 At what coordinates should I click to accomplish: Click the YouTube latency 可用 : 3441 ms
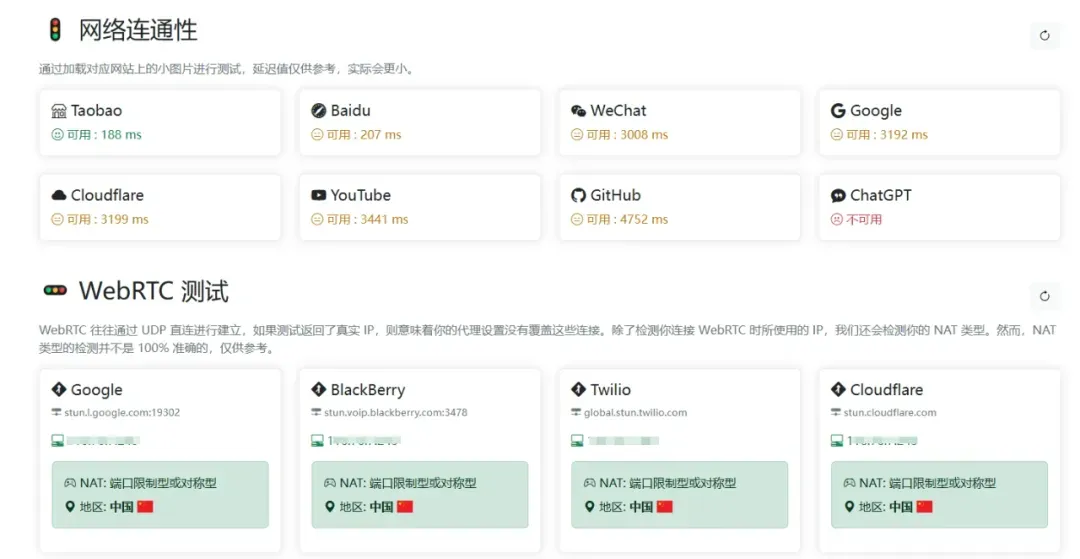point(367,220)
